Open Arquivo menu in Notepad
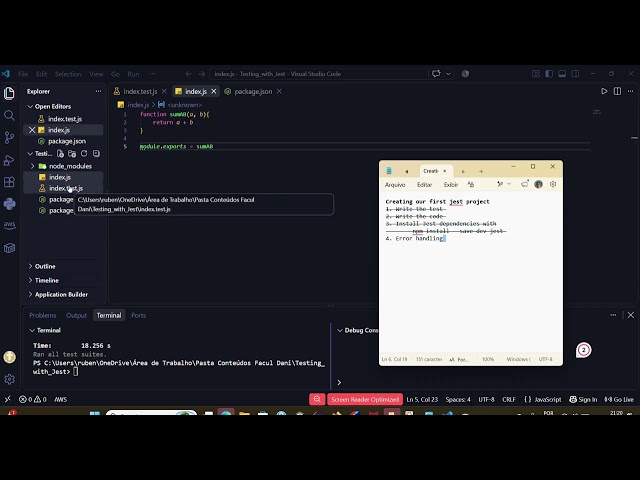The height and width of the screenshot is (480, 640). click(x=395, y=185)
